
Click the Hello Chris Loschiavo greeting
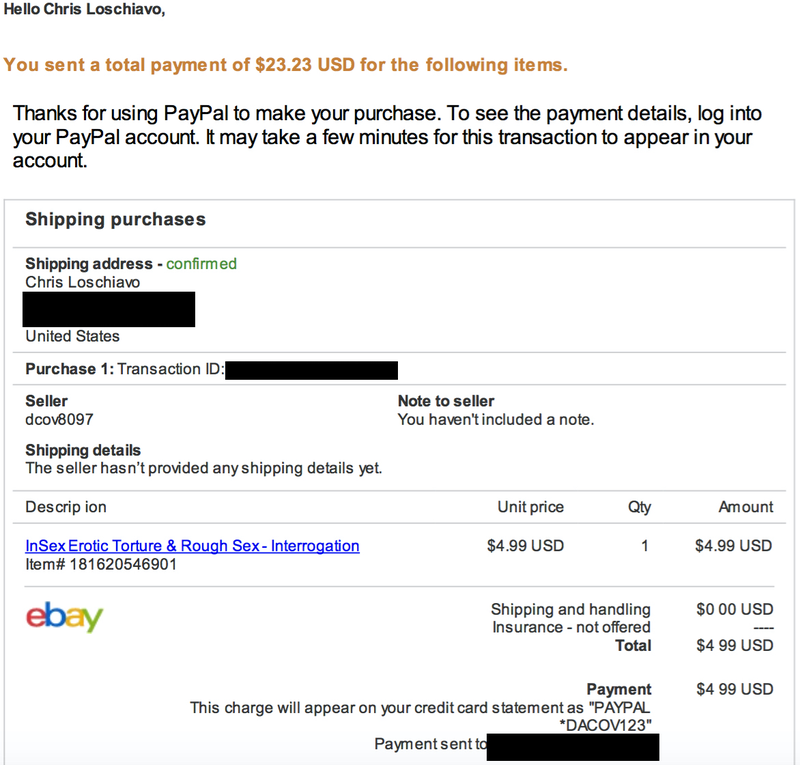pyautogui.click(x=84, y=10)
